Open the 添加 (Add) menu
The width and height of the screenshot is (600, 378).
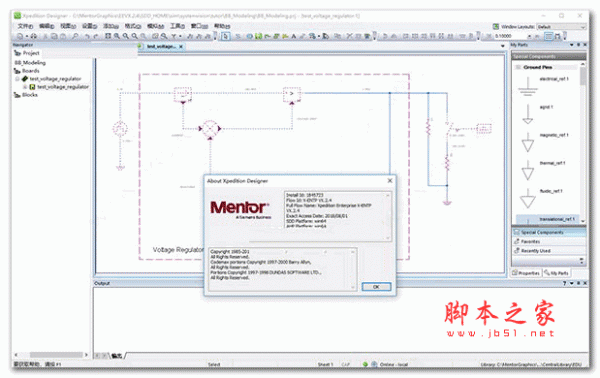[x=111, y=26]
